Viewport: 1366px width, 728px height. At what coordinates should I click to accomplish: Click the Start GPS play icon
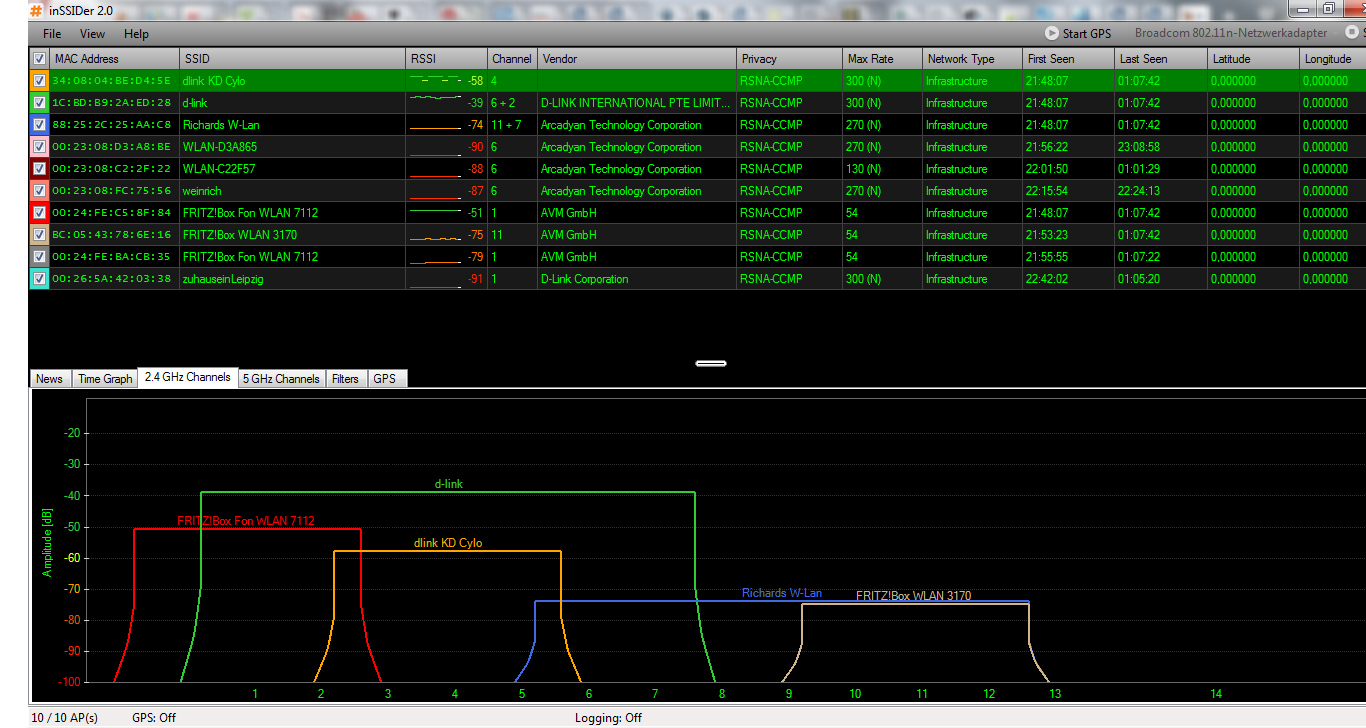click(1052, 33)
